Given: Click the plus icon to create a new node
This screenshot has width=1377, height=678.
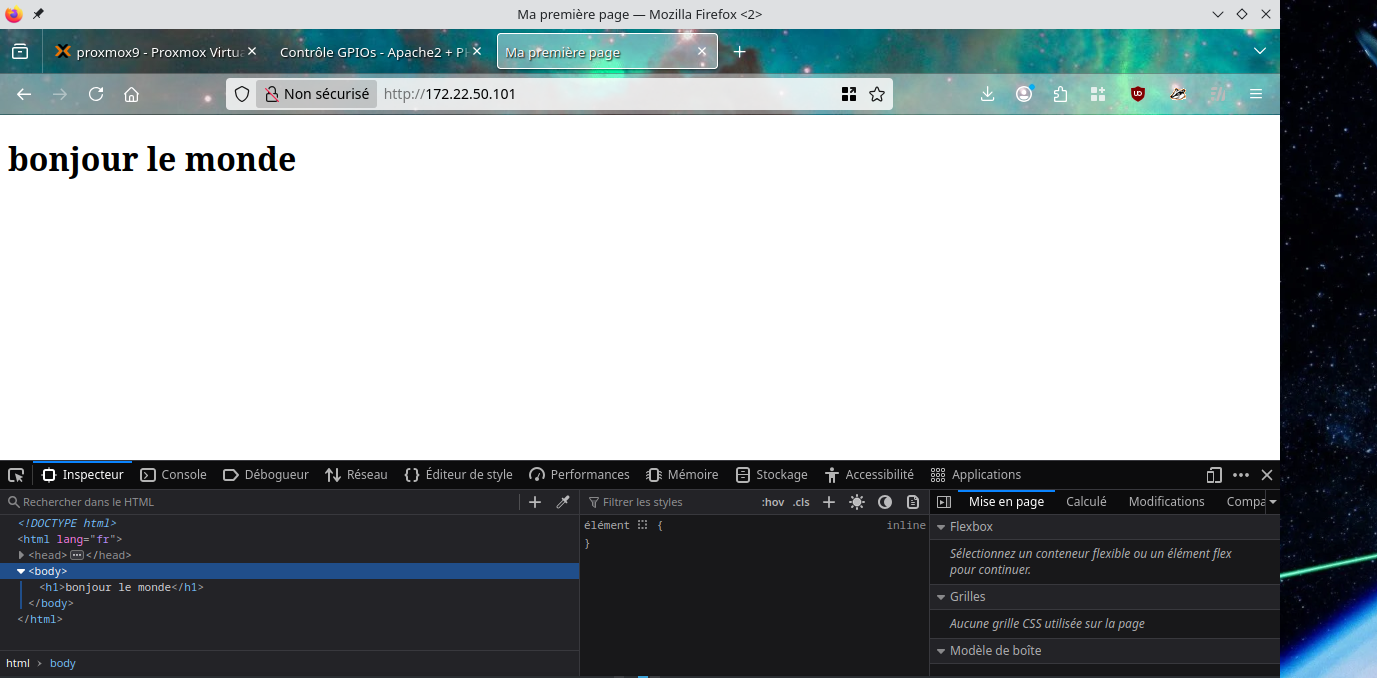Looking at the screenshot, I should [535, 502].
